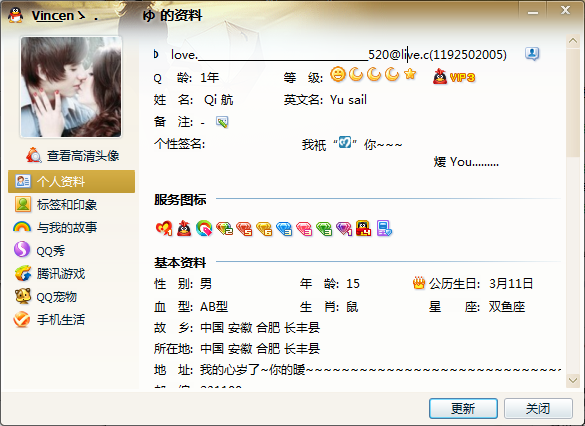The width and height of the screenshot is (585, 426).
Task: Click the red penguin member service icon
Action: (184, 228)
